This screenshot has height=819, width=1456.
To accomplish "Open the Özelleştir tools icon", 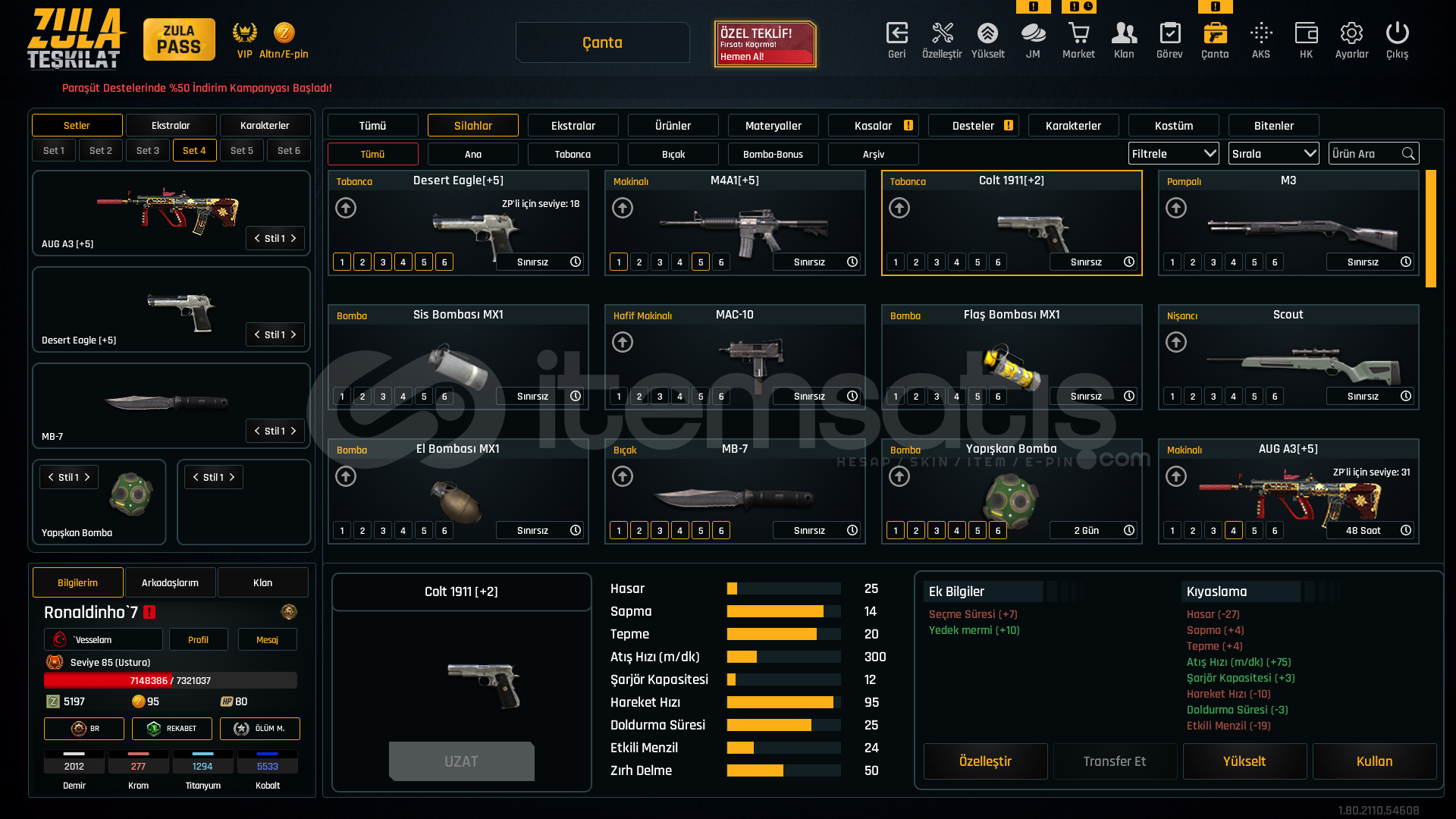I will click(942, 34).
